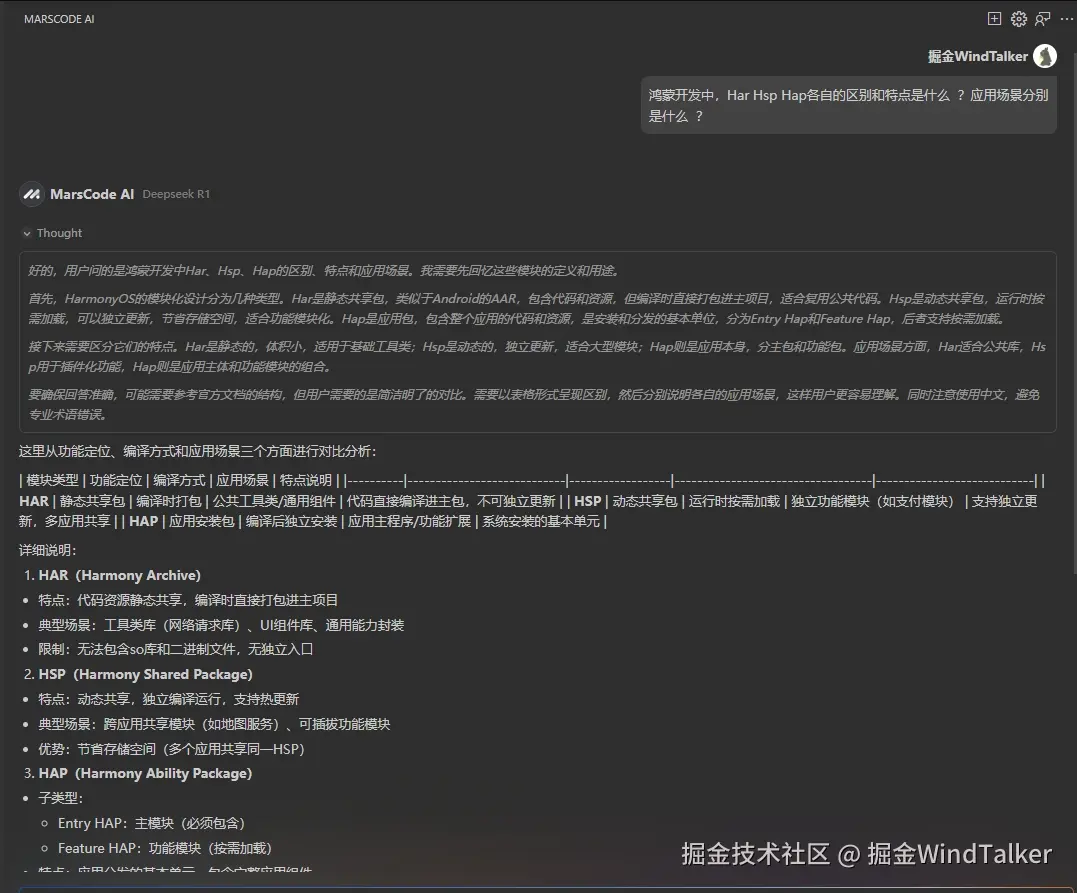The image size is (1077, 893).
Task: Open MarsCode AI settings gear
Action: click(x=1019, y=19)
